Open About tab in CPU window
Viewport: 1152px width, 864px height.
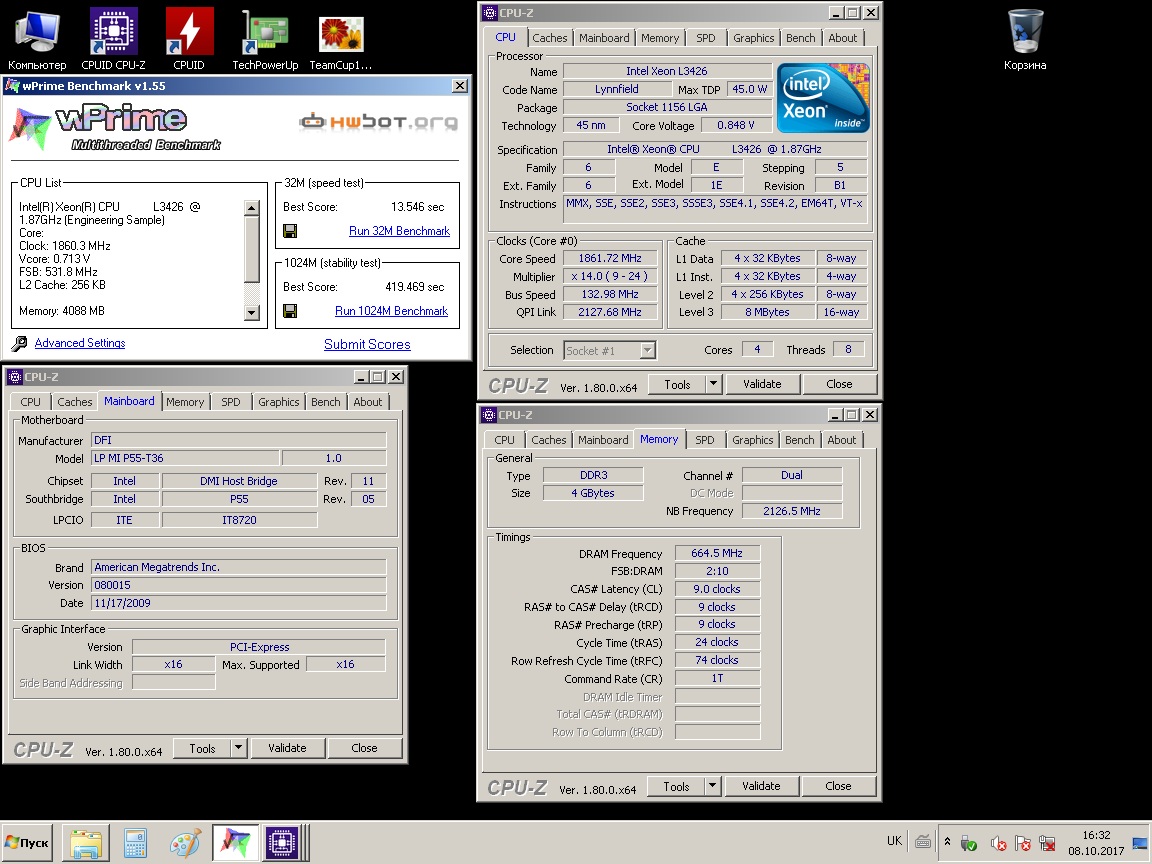[x=843, y=38]
